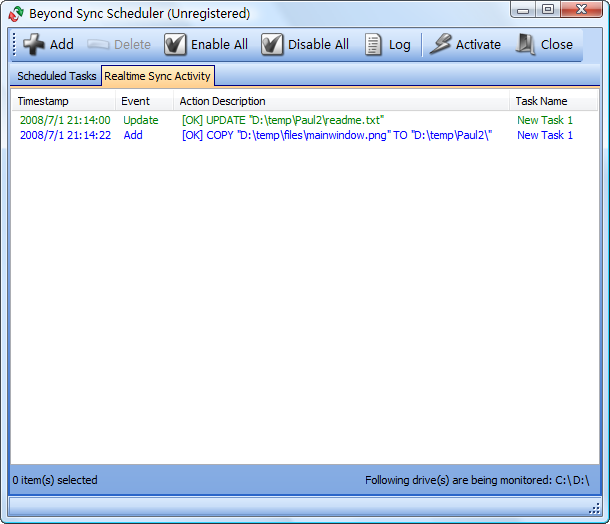Click the Enable All checkmark icon
This screenshot has width=610, height=524.
click(x=175, y=44)
